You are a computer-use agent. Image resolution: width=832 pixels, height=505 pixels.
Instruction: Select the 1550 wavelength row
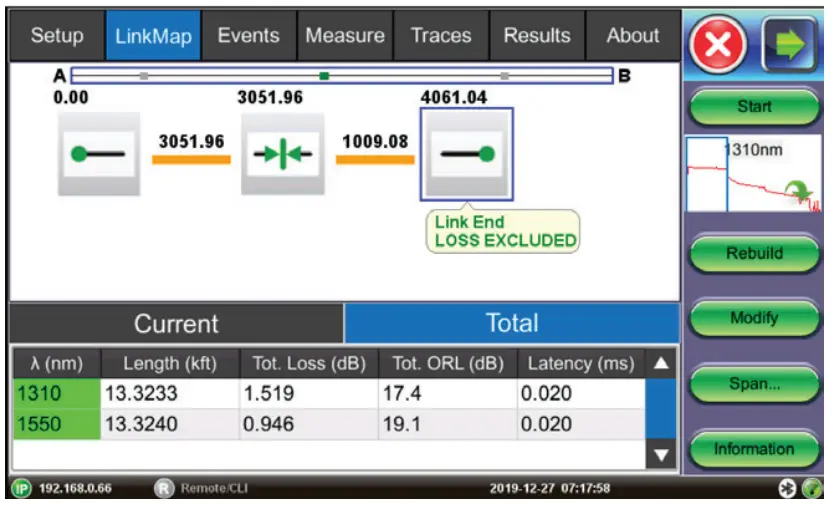[329, 424]
